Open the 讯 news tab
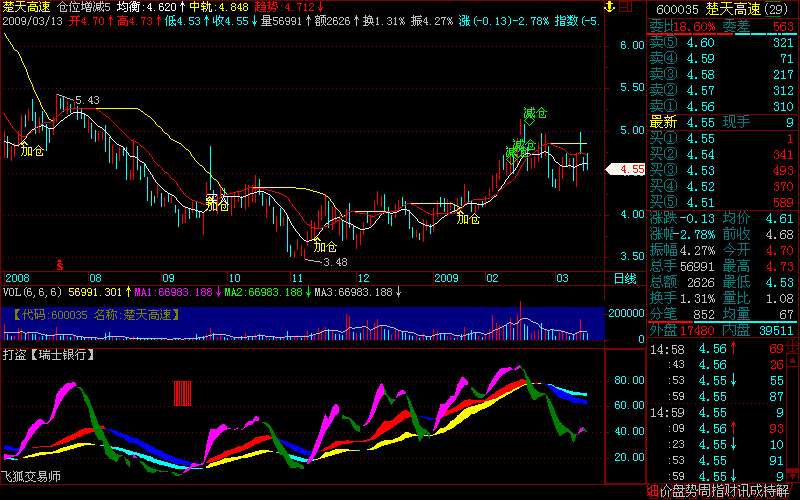Image resolution: width=800 pixels, height=500 pixels. pyautogui.click(x=742, y=491)
